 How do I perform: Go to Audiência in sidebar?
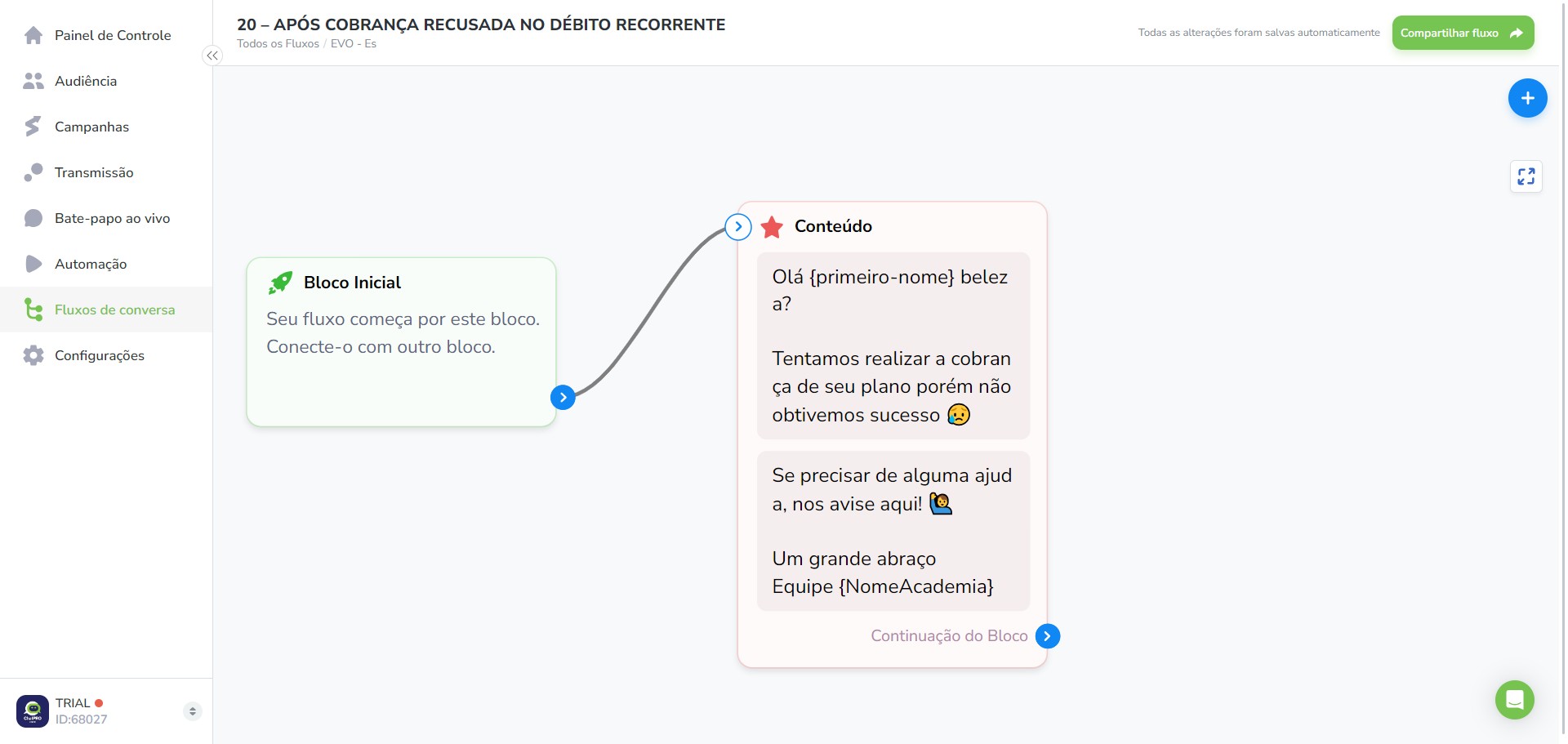pos(106,81)
